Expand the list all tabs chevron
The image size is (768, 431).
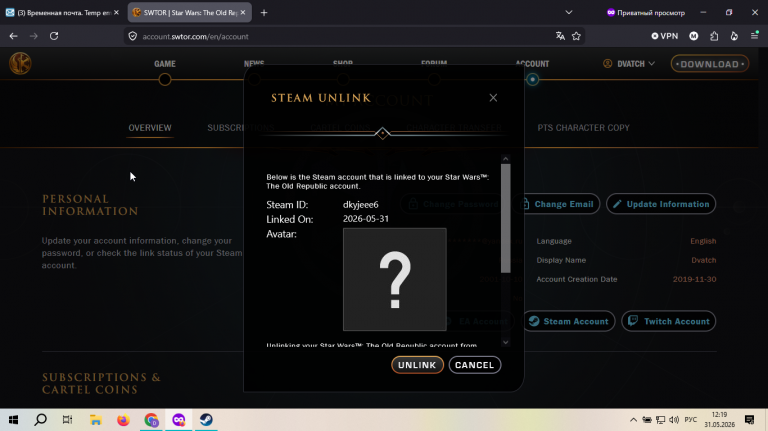click(x=569, y=13)
